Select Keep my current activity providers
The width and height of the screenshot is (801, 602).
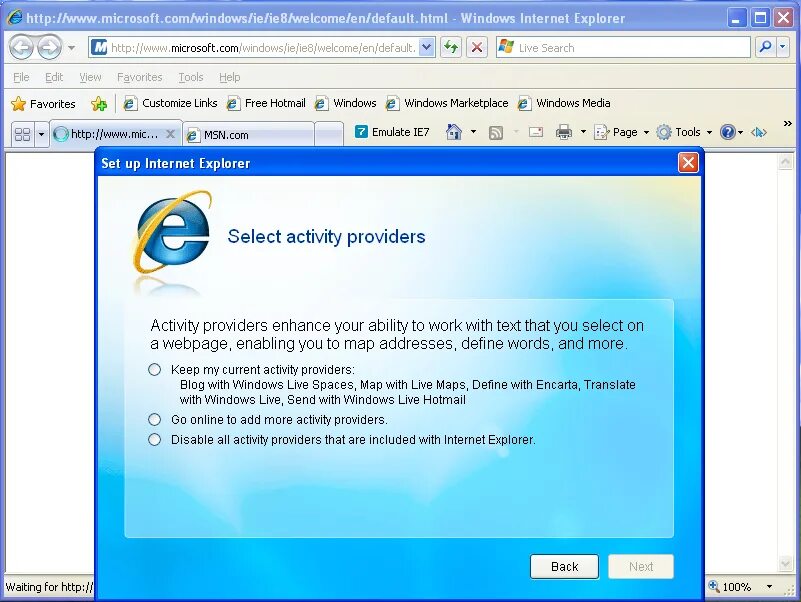click(154, 369)
